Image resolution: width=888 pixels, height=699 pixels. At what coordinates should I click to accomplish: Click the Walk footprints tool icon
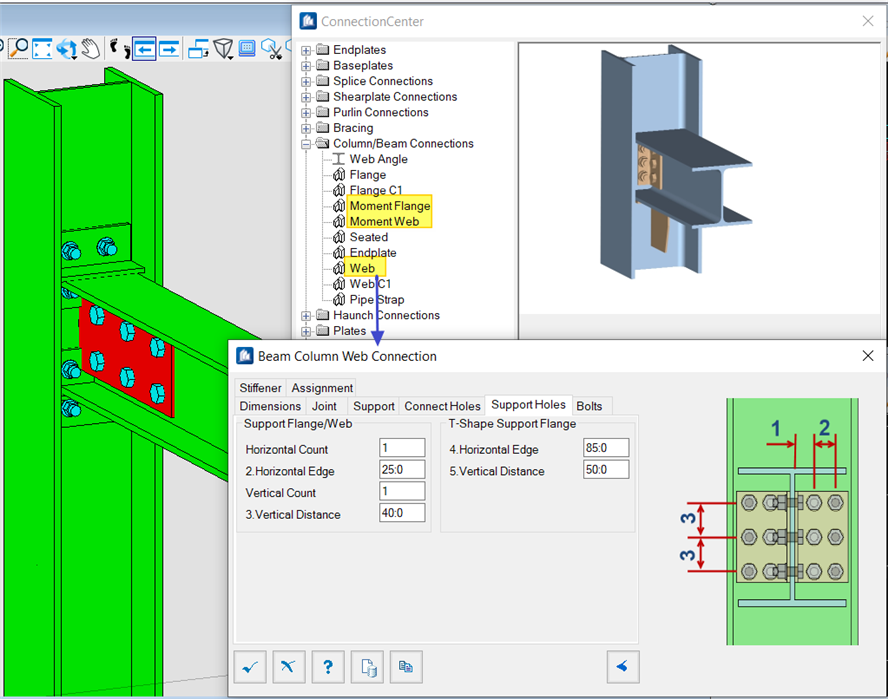coord(118,48)
